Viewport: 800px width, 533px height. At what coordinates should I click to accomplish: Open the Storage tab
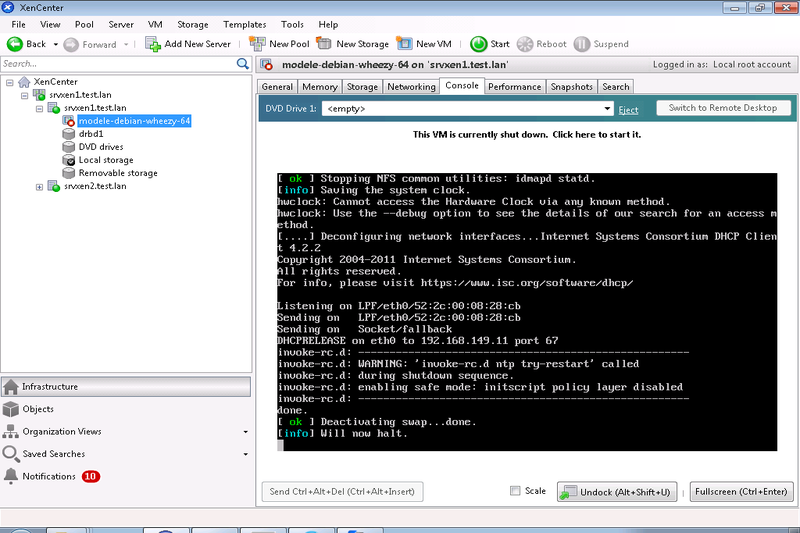tap(362, 87)
